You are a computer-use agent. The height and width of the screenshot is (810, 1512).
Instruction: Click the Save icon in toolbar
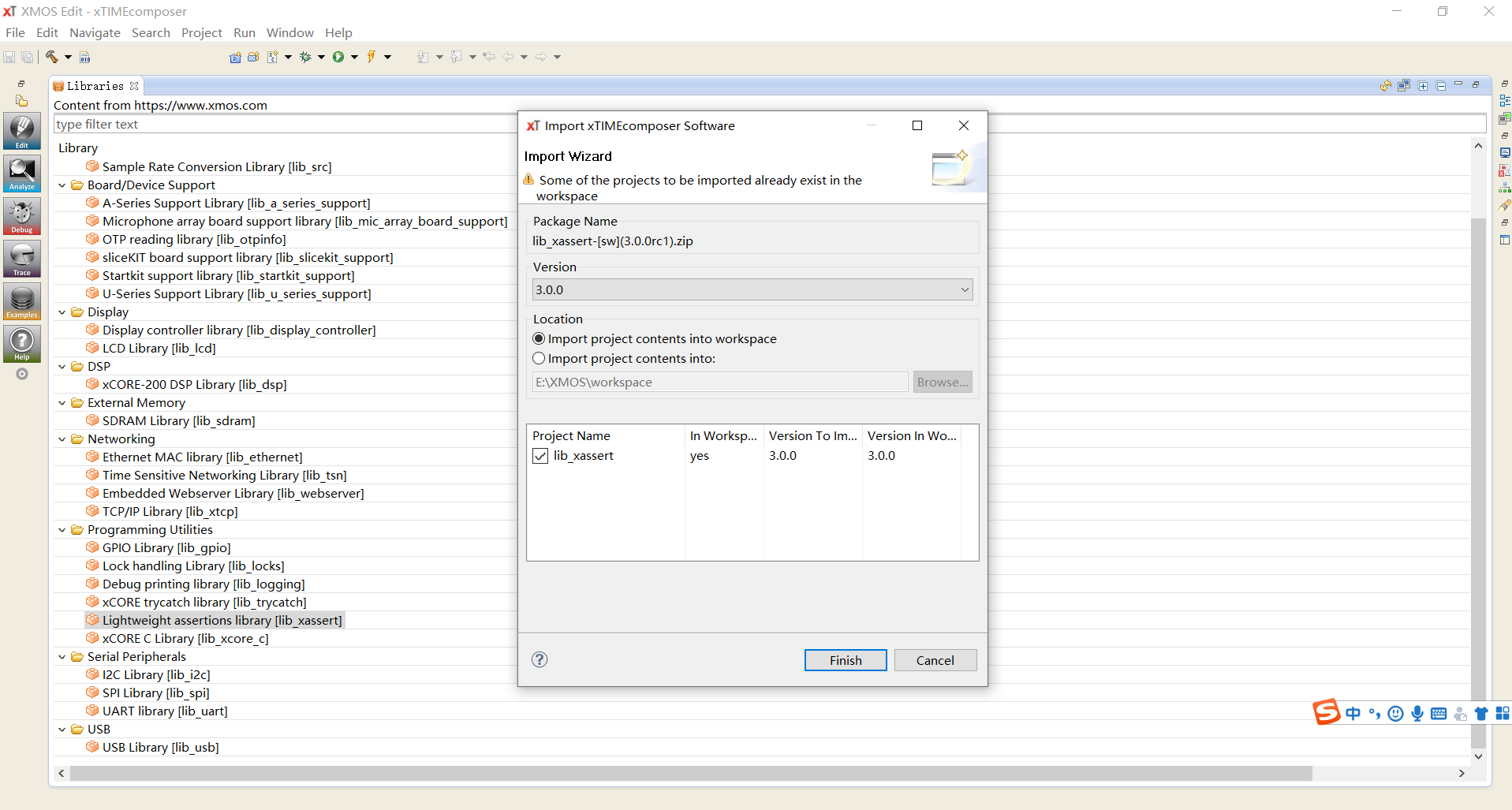(x=9, y=57)
